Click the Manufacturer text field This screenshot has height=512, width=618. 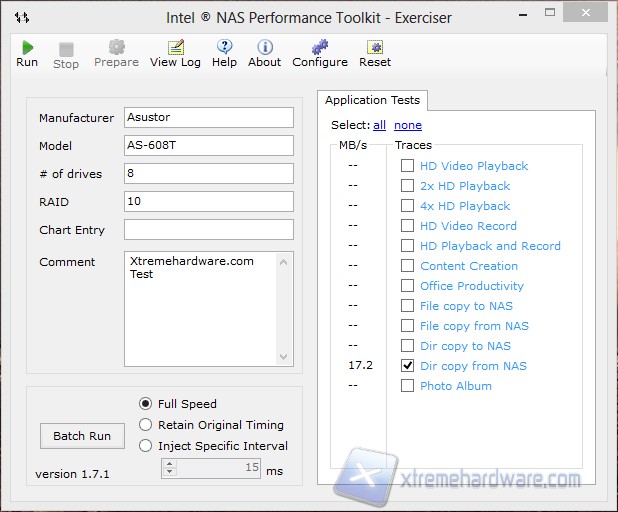click(x=208, y=118)
